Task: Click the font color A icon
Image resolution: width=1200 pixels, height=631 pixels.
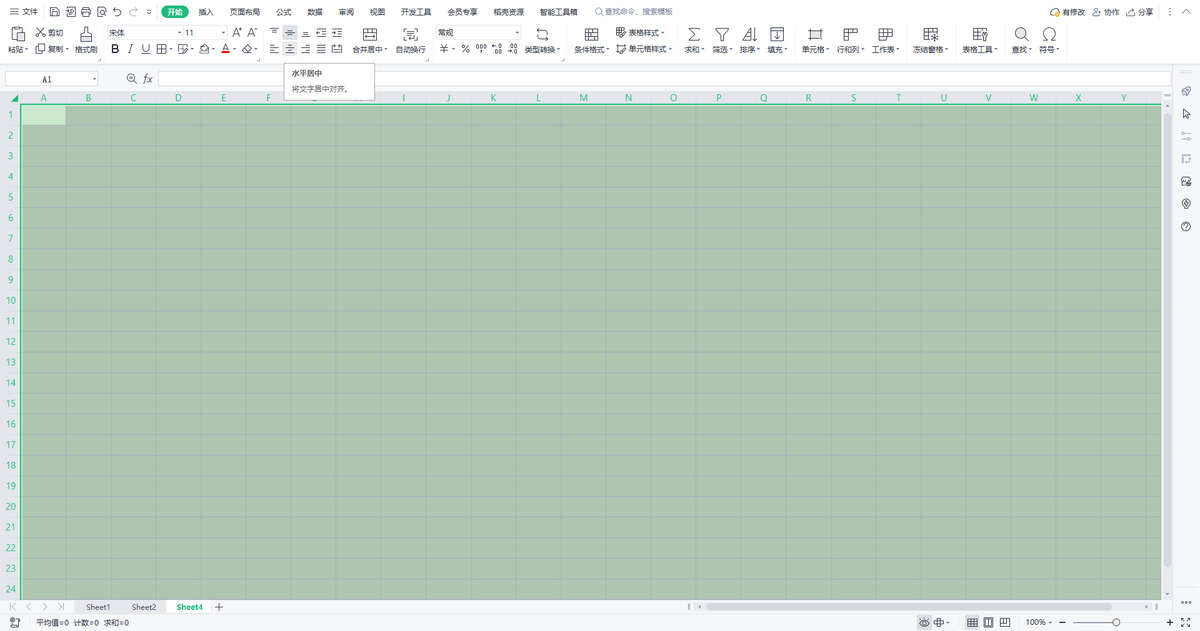Action: coord(225,49)
